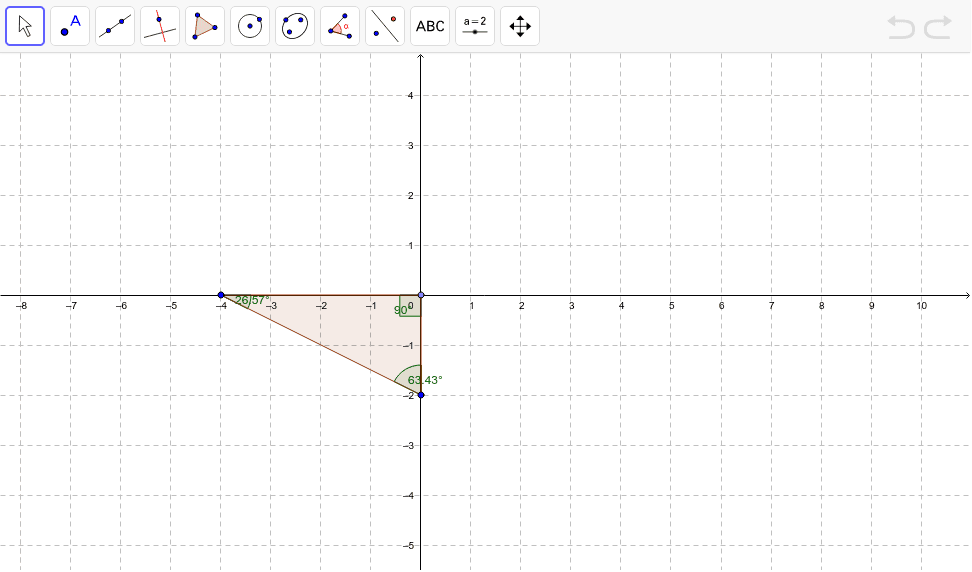Click the y-axis label -3

point(408,446)
